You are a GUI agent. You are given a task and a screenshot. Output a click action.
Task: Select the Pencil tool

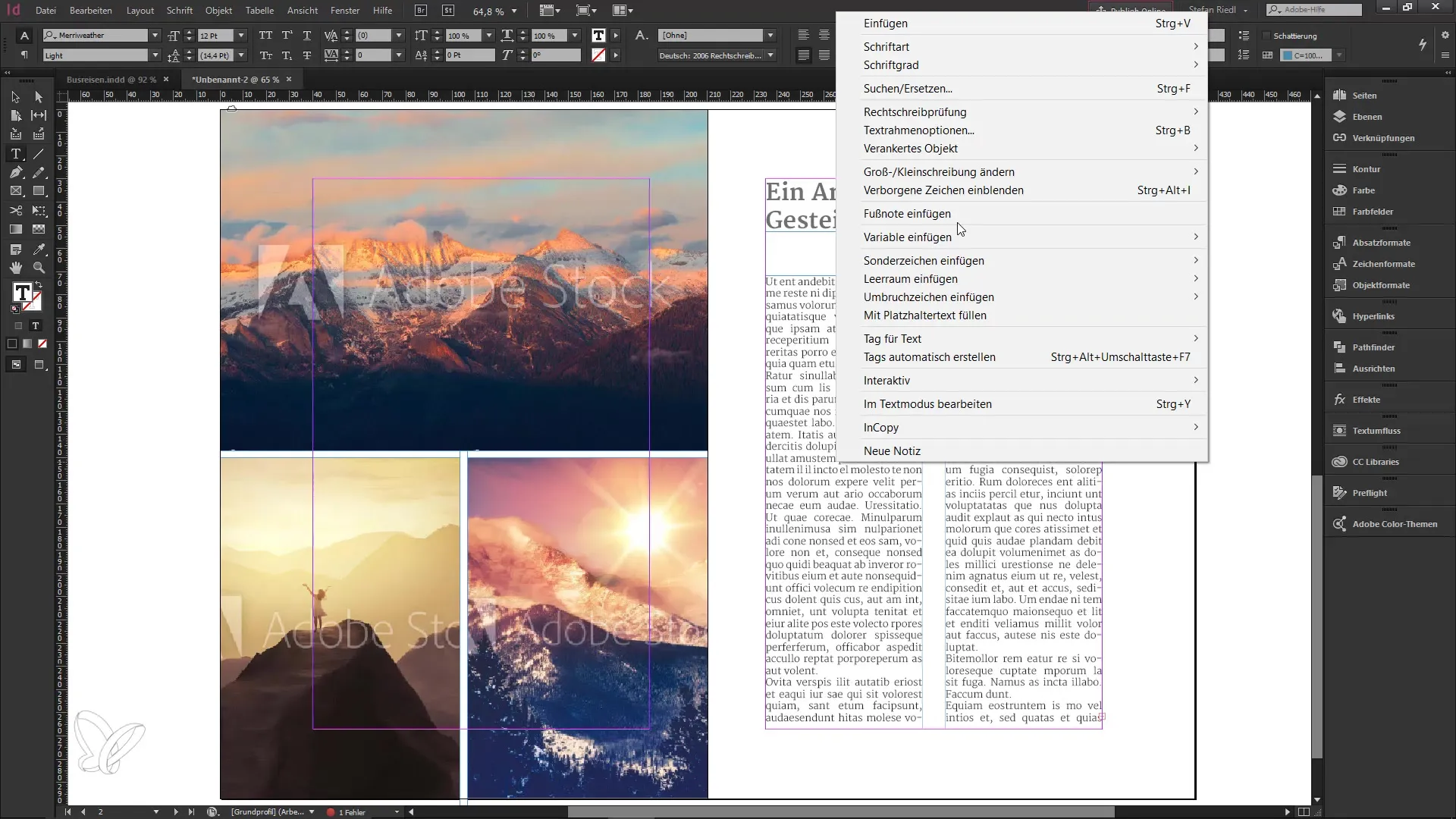click(x=39, y=173)
